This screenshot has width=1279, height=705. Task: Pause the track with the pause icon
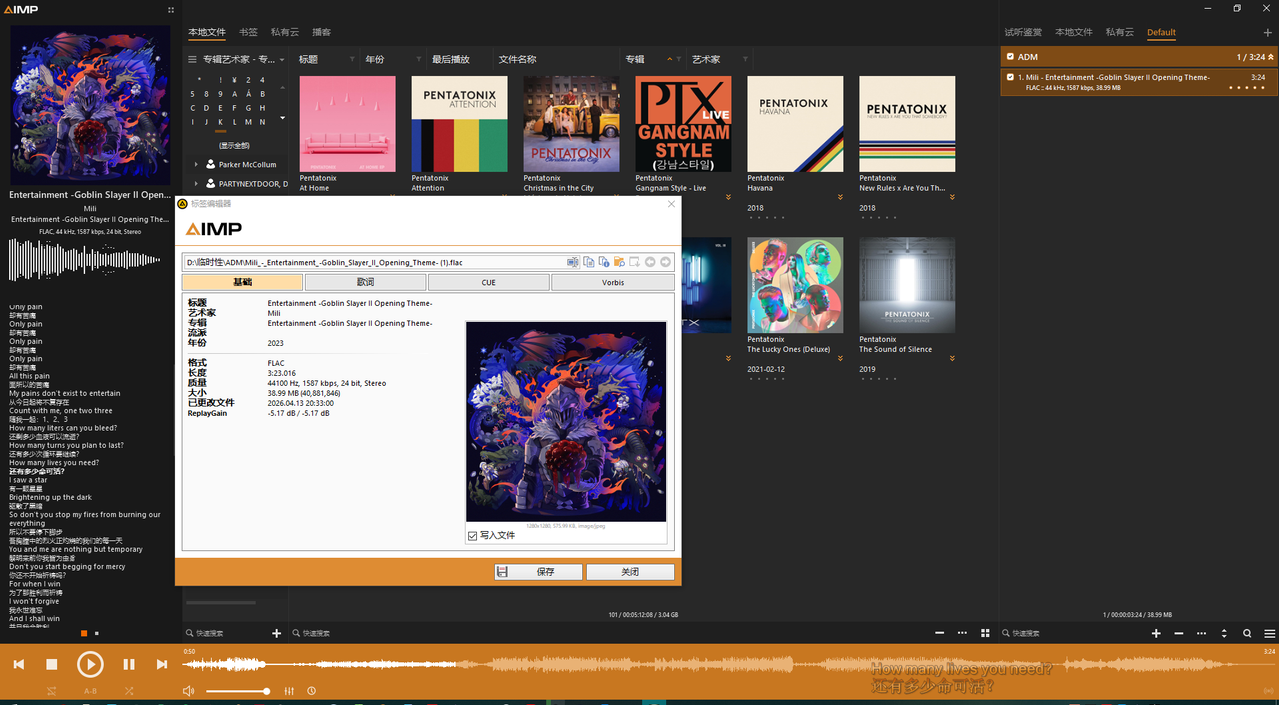[129, 664]
